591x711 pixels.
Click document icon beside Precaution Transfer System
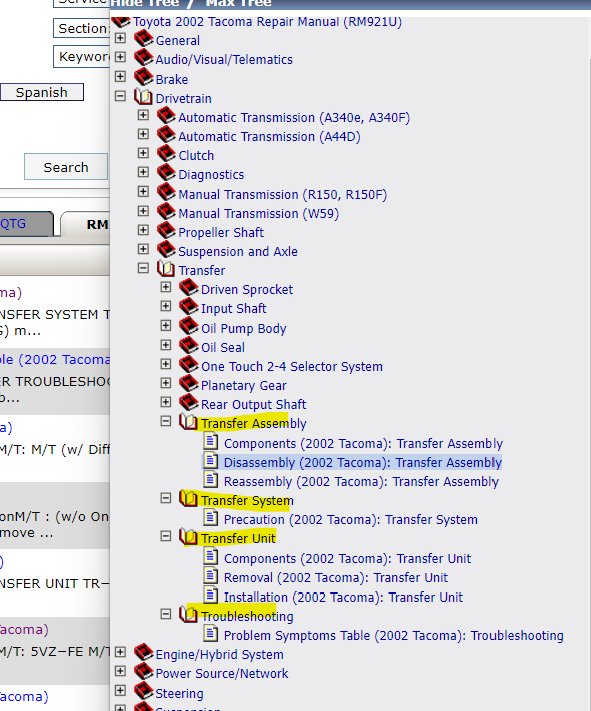pyautogui.click(x=210, y=517)
